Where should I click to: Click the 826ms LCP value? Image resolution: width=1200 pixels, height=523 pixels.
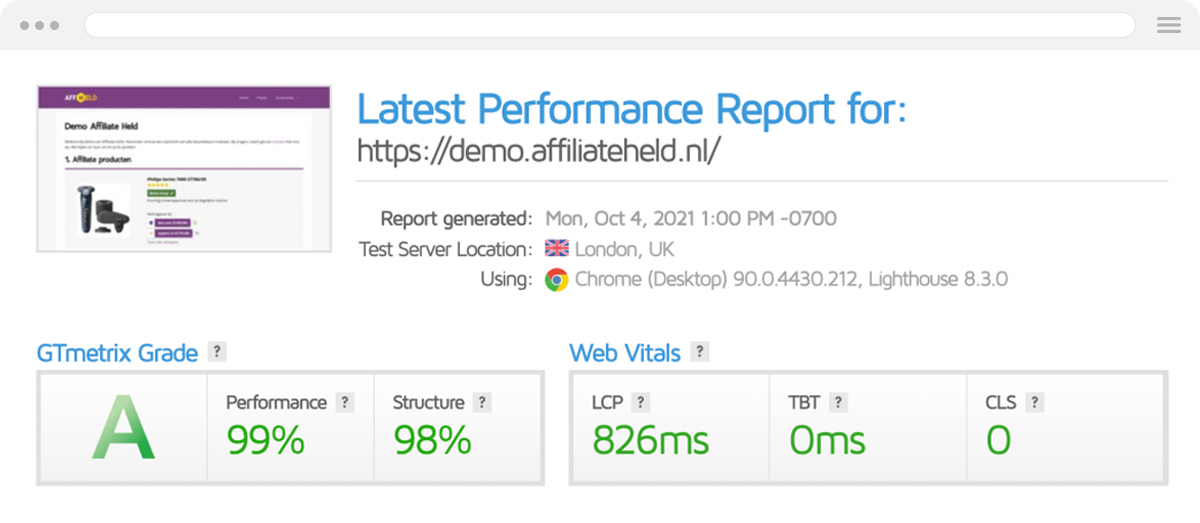650,440
